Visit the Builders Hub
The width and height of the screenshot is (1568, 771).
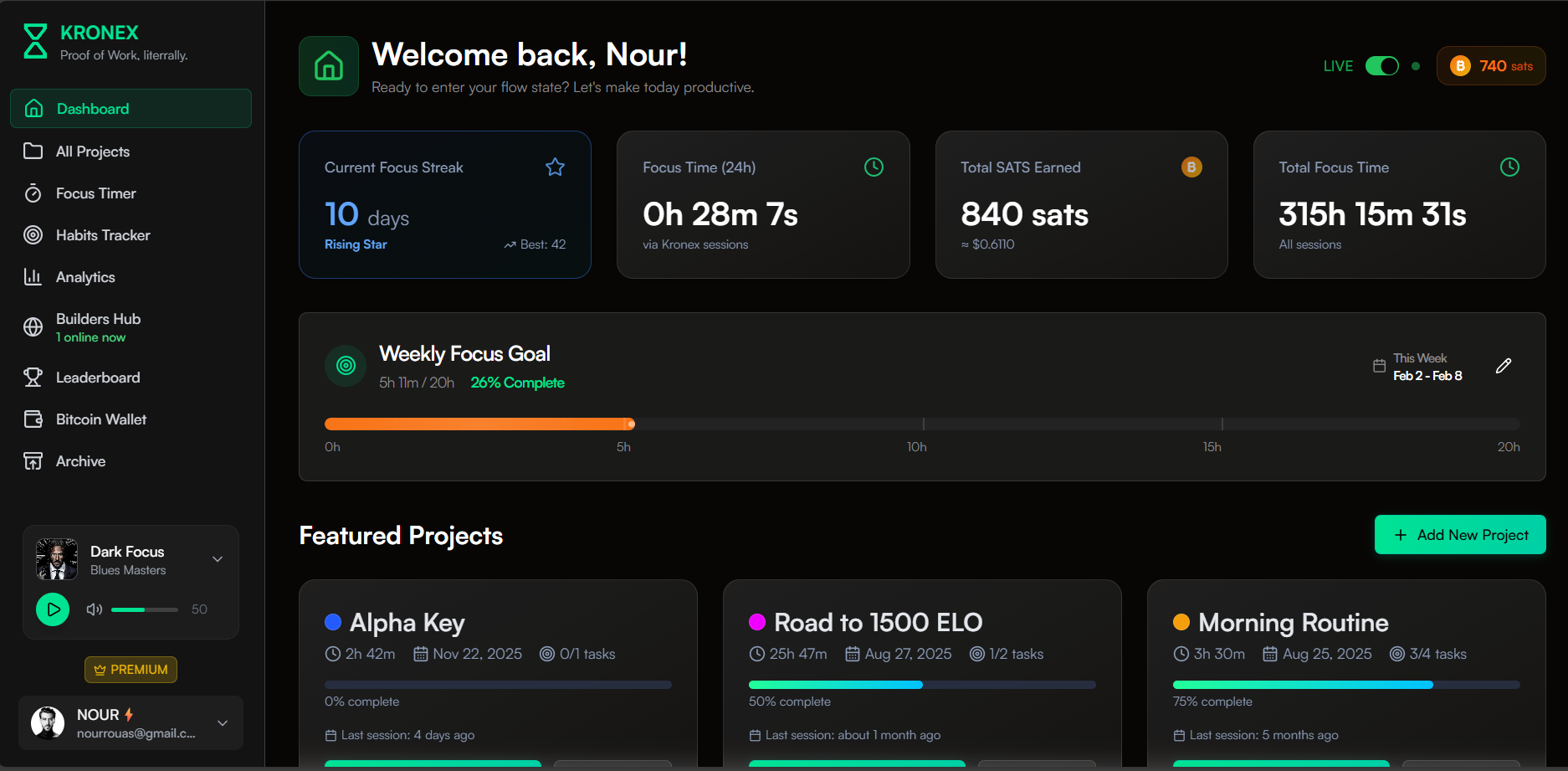coord(98,319)
